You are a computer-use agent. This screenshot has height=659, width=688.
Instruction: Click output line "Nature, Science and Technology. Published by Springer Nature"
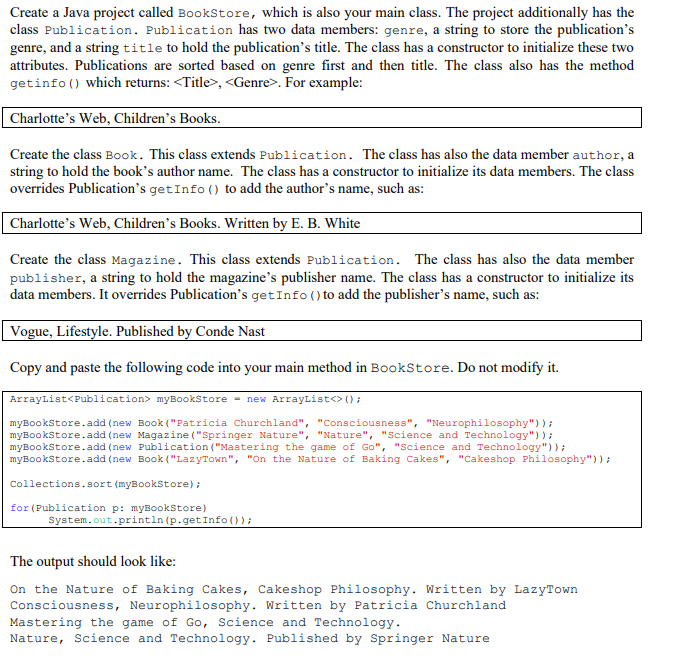coord(250,638)
